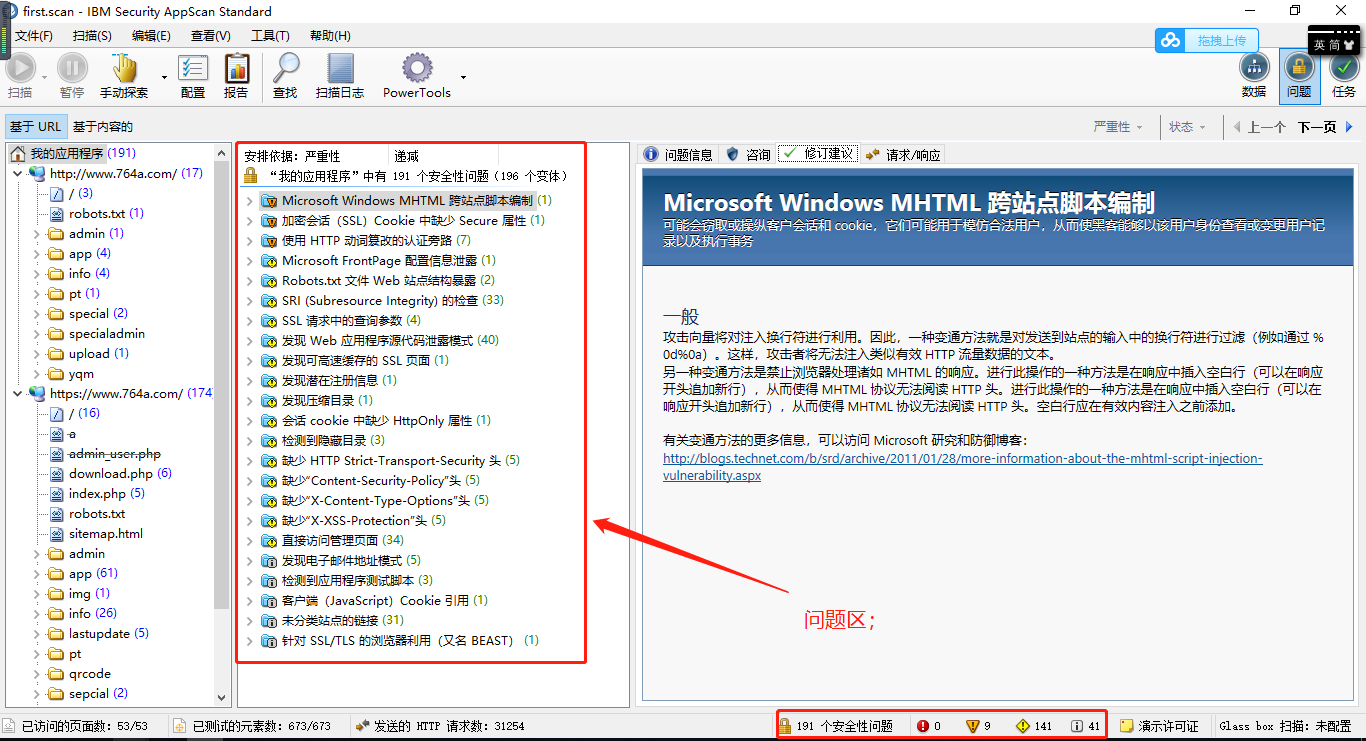Open the PowerTools dropdown arrow
The width and height of the screenshot is (1366, 741).
[463, 77]
